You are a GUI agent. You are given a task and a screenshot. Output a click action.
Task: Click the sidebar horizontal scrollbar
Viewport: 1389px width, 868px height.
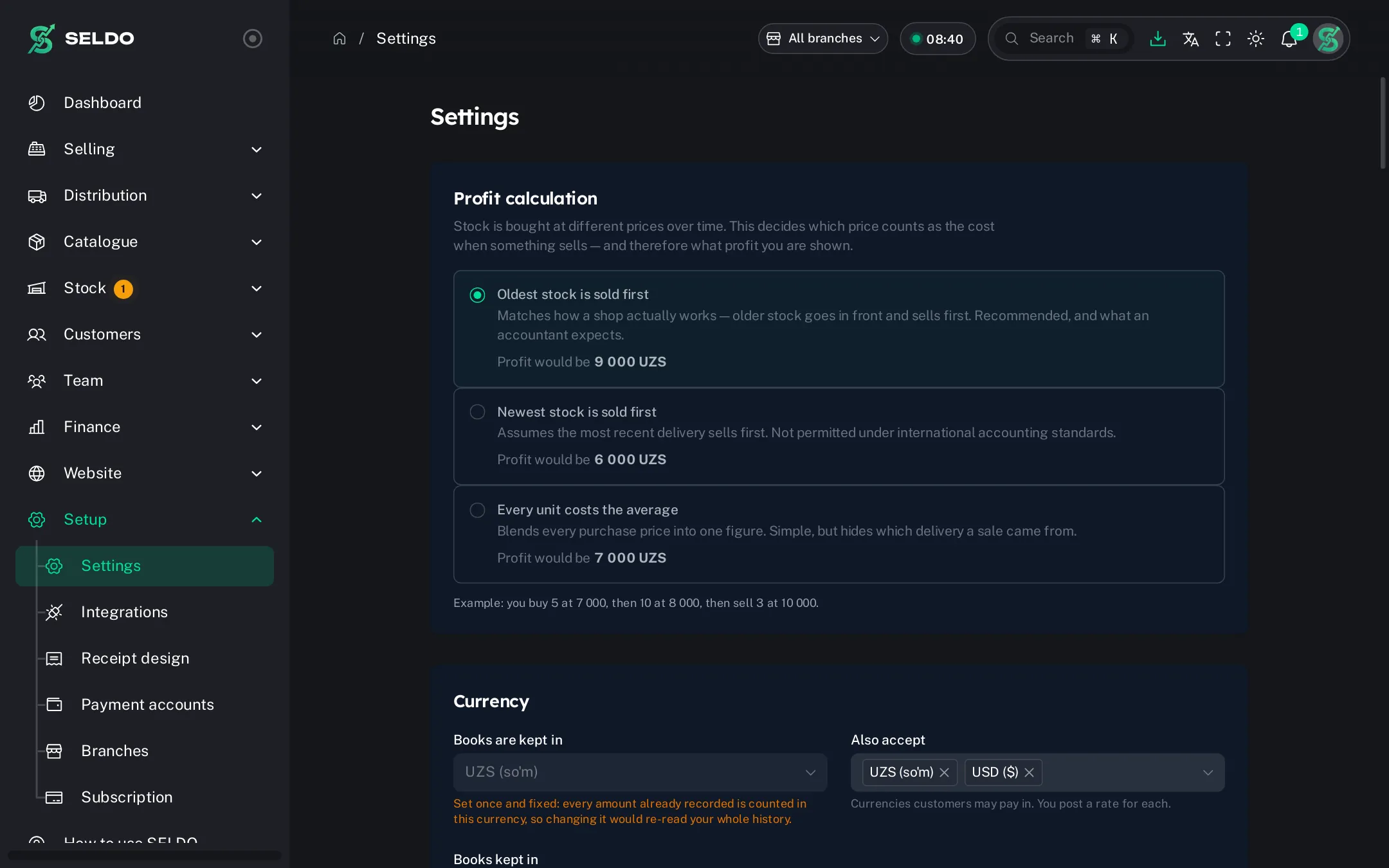click(145, 855)
